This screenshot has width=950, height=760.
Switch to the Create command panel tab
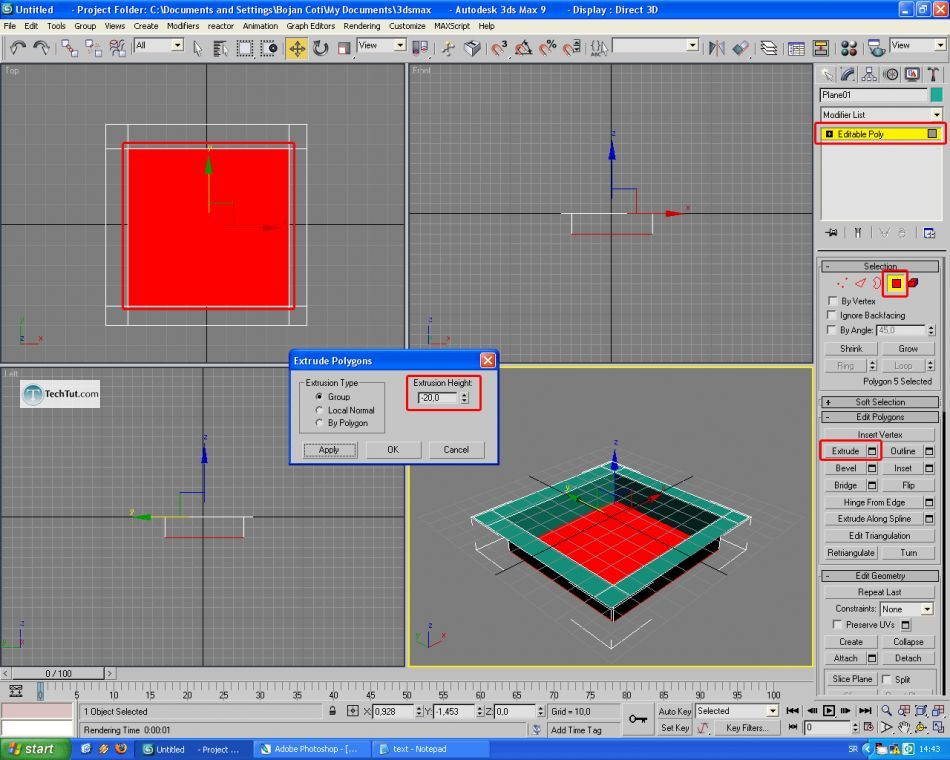click(x=826, y=75)
